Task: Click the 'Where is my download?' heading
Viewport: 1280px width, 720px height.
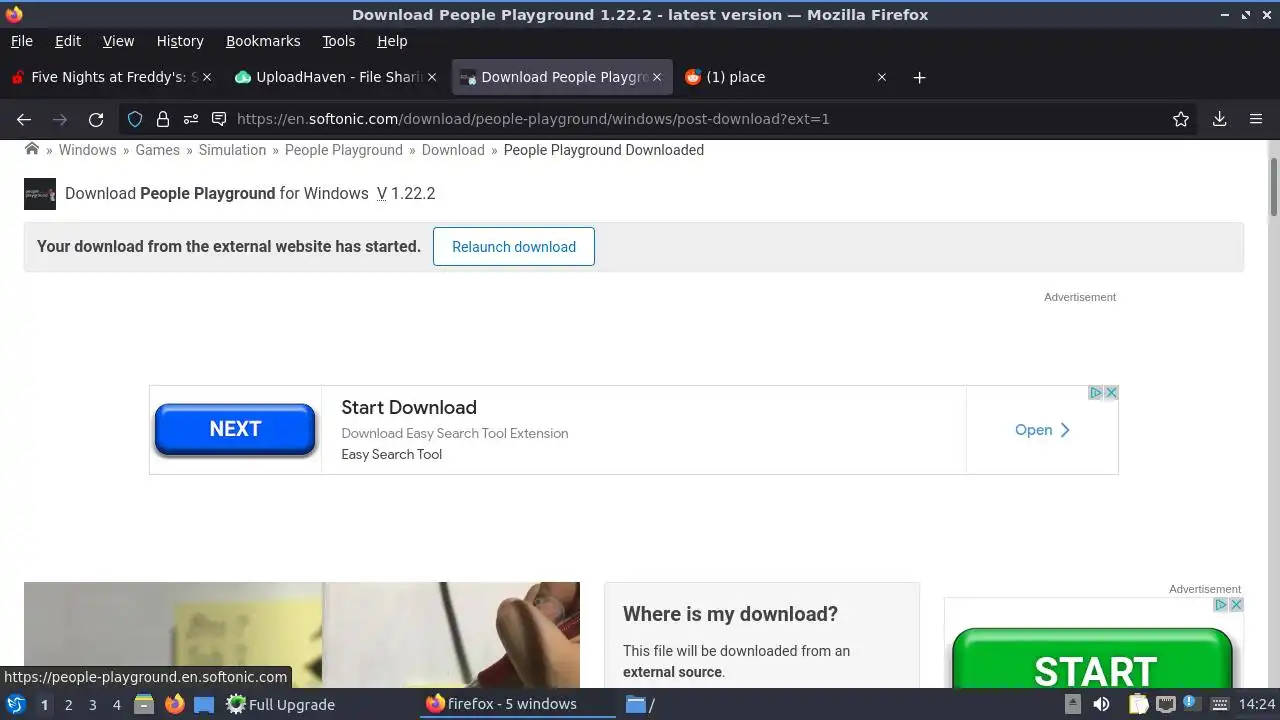Action: coord(730,614)
